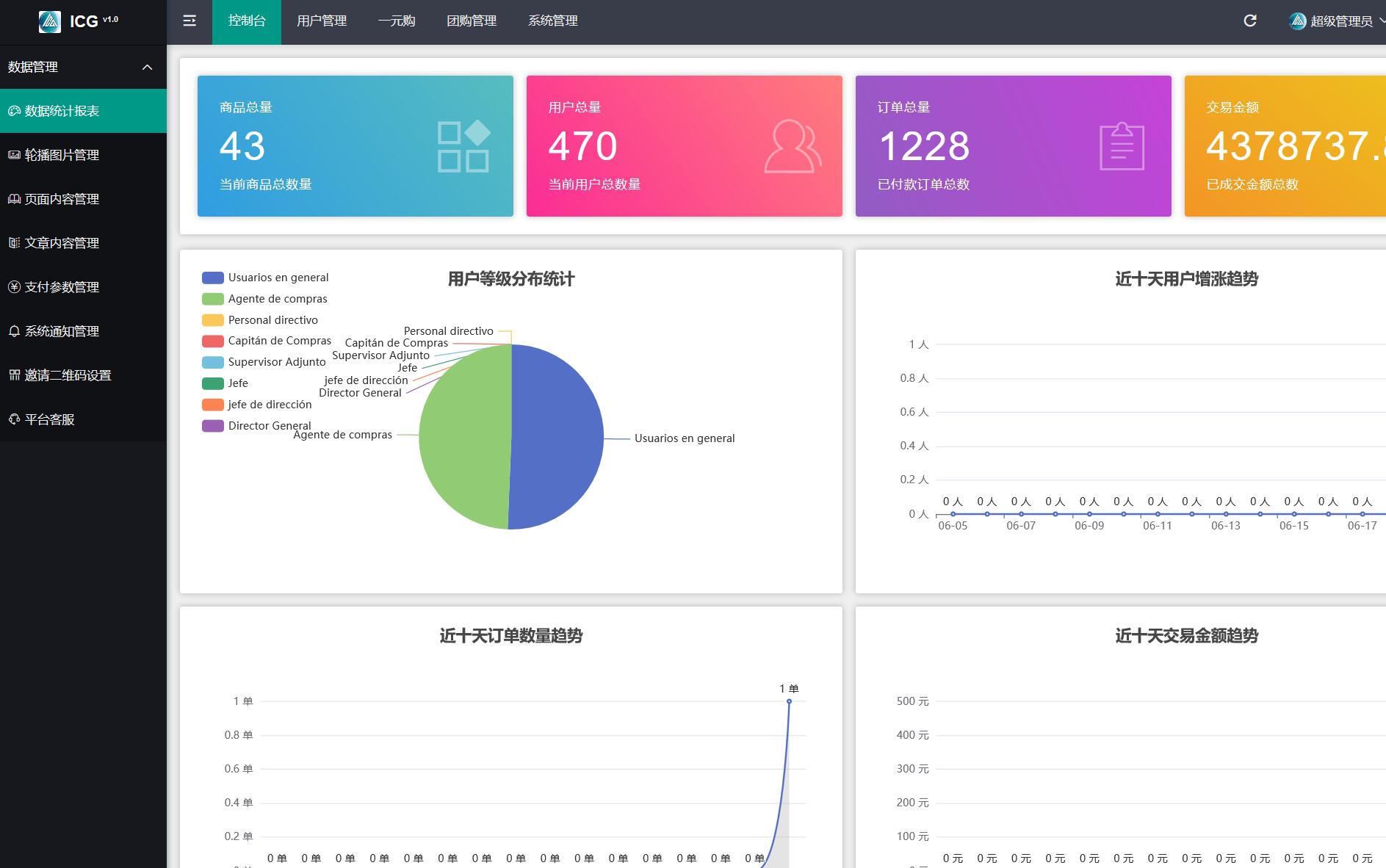Click the 用户等级分布统计 chart title
Screen dimensions: 1386x868
[x=511, y=279]
